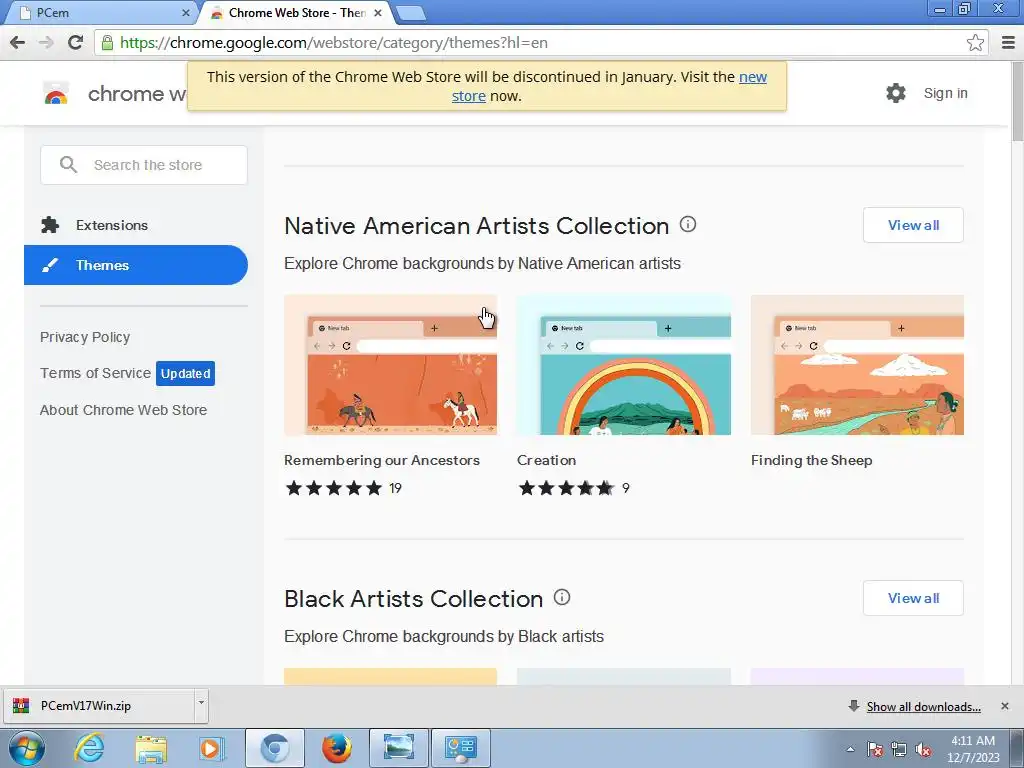Open the Creation theme thumbnail
The height and width of the screenshot is (768, 1024).
tap(624, 365)
